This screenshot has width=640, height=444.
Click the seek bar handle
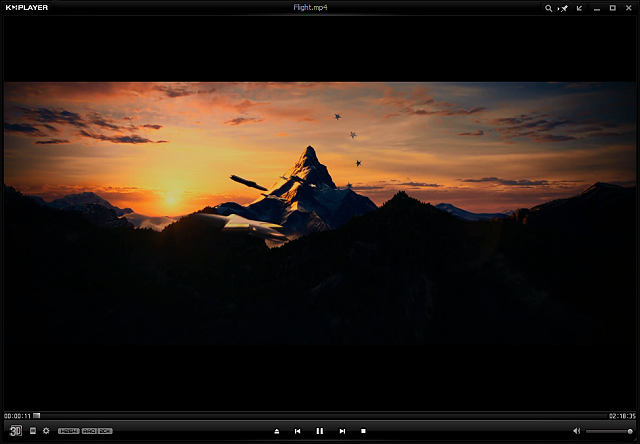[x=37, y=416]
